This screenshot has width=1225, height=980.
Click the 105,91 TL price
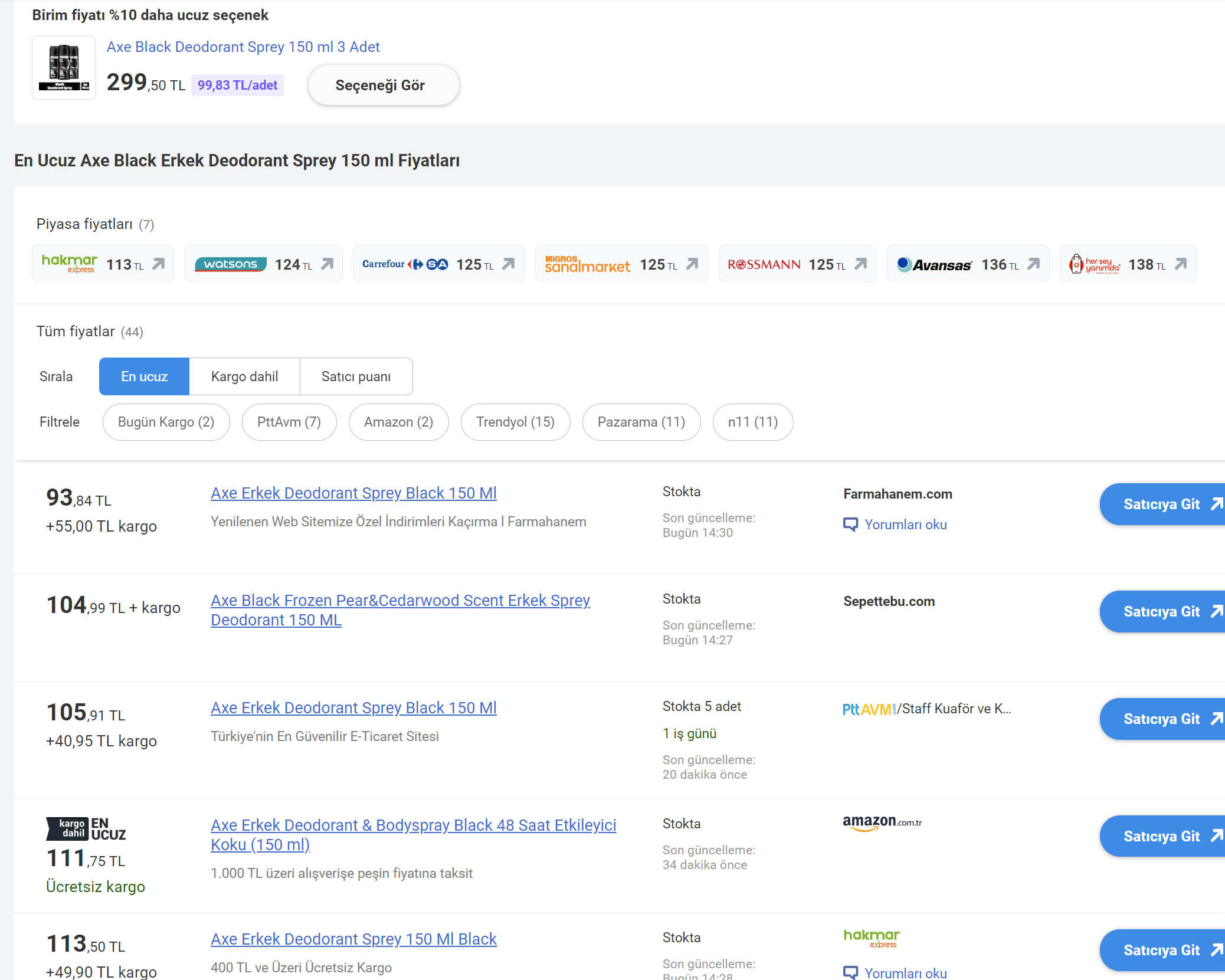(86, 713)
